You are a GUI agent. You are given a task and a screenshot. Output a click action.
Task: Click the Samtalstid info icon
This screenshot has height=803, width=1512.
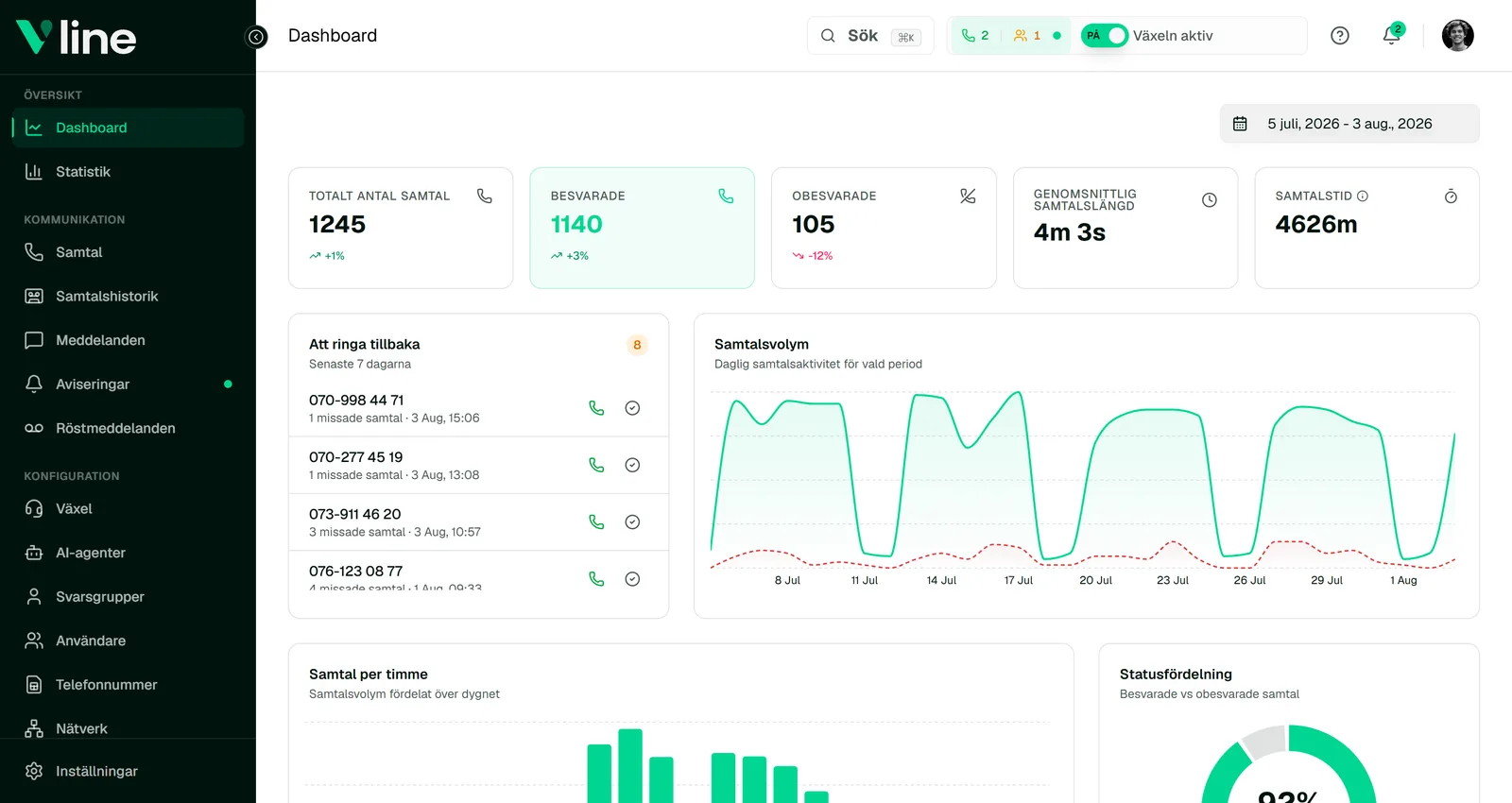coord(1363,196)
